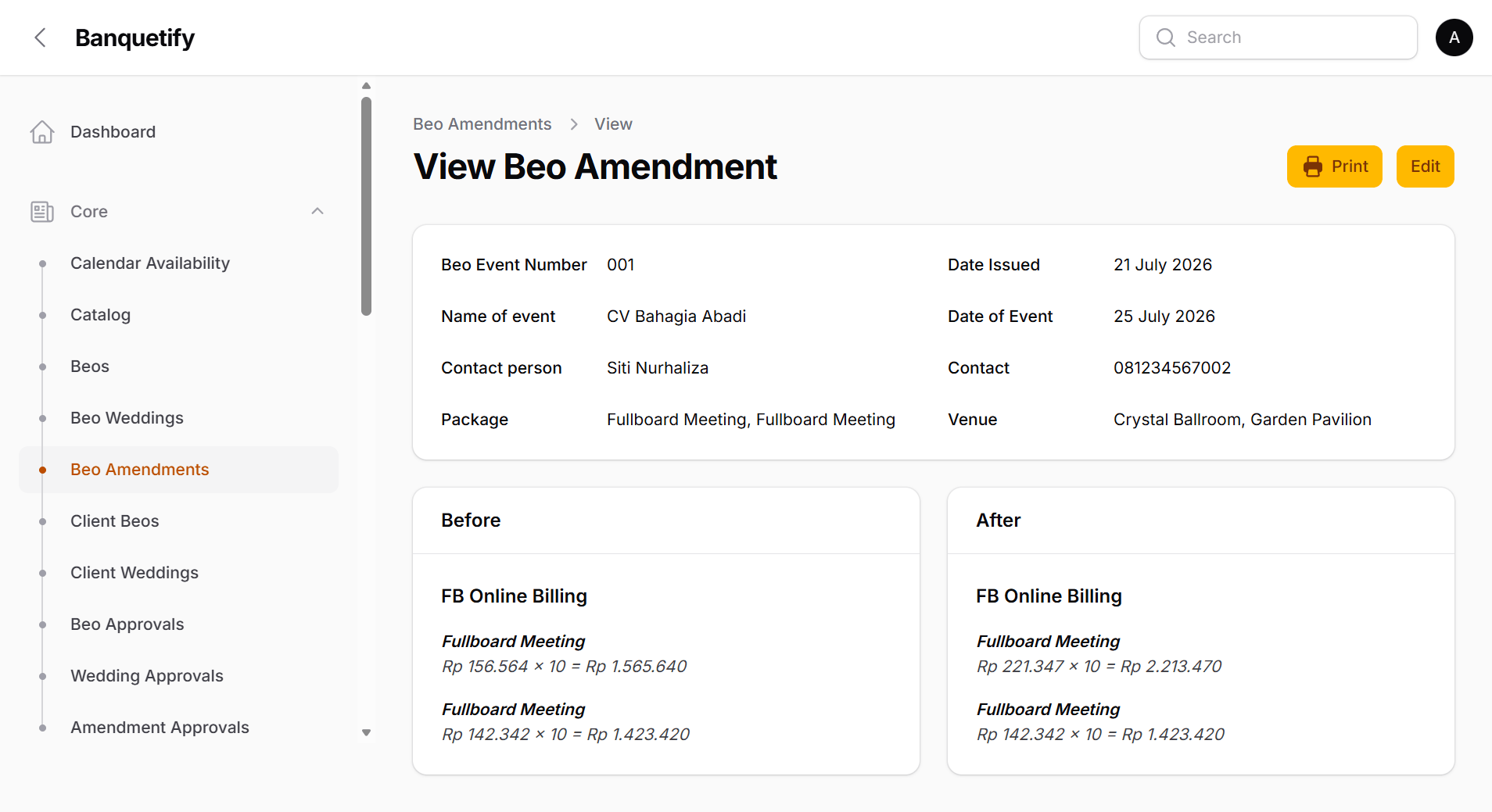Click the back arrow icon beside Banquetify

[41, 38]
